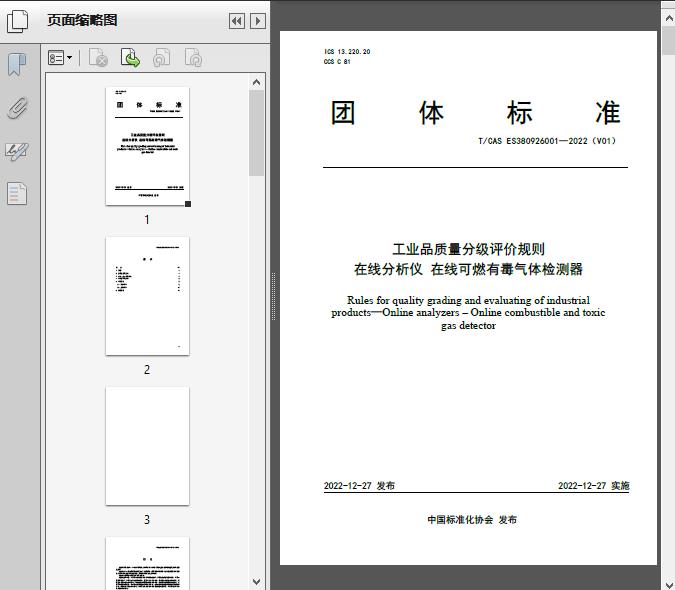
Task: Open the Signatures panel
Action: (17, 151)
